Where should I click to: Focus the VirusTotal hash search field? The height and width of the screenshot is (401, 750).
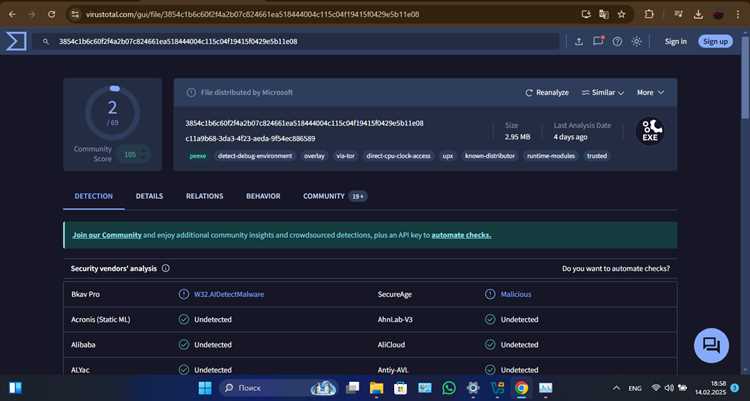coord(297,42)
